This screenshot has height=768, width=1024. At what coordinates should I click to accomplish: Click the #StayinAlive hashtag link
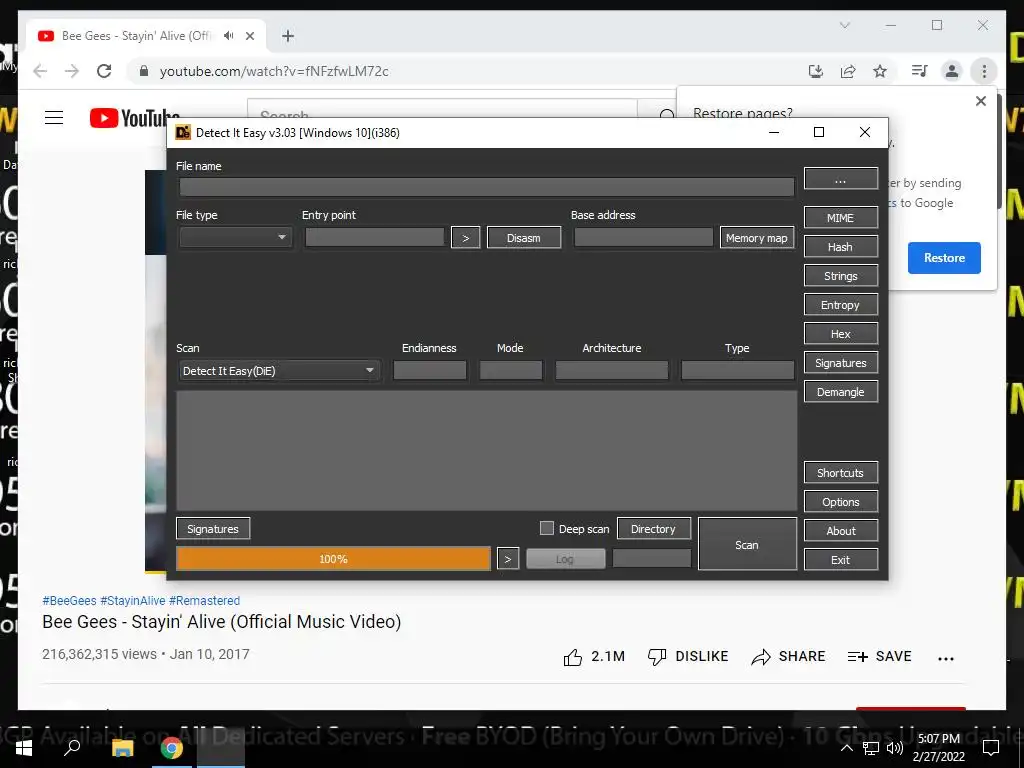pyautogui.click(x=133, y=601)
